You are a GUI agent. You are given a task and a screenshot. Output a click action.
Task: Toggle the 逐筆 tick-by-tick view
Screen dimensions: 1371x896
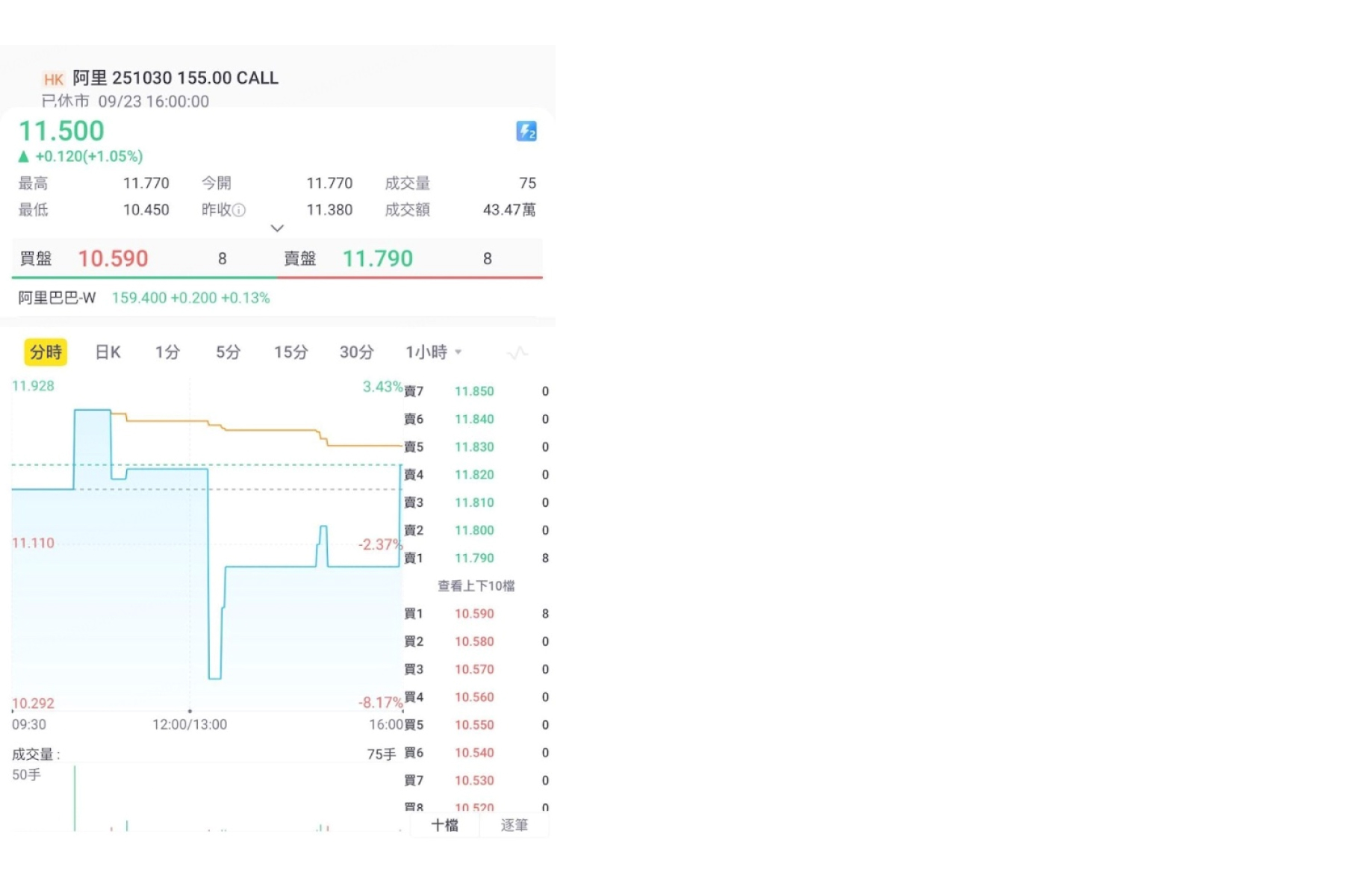tap(514, 825)
